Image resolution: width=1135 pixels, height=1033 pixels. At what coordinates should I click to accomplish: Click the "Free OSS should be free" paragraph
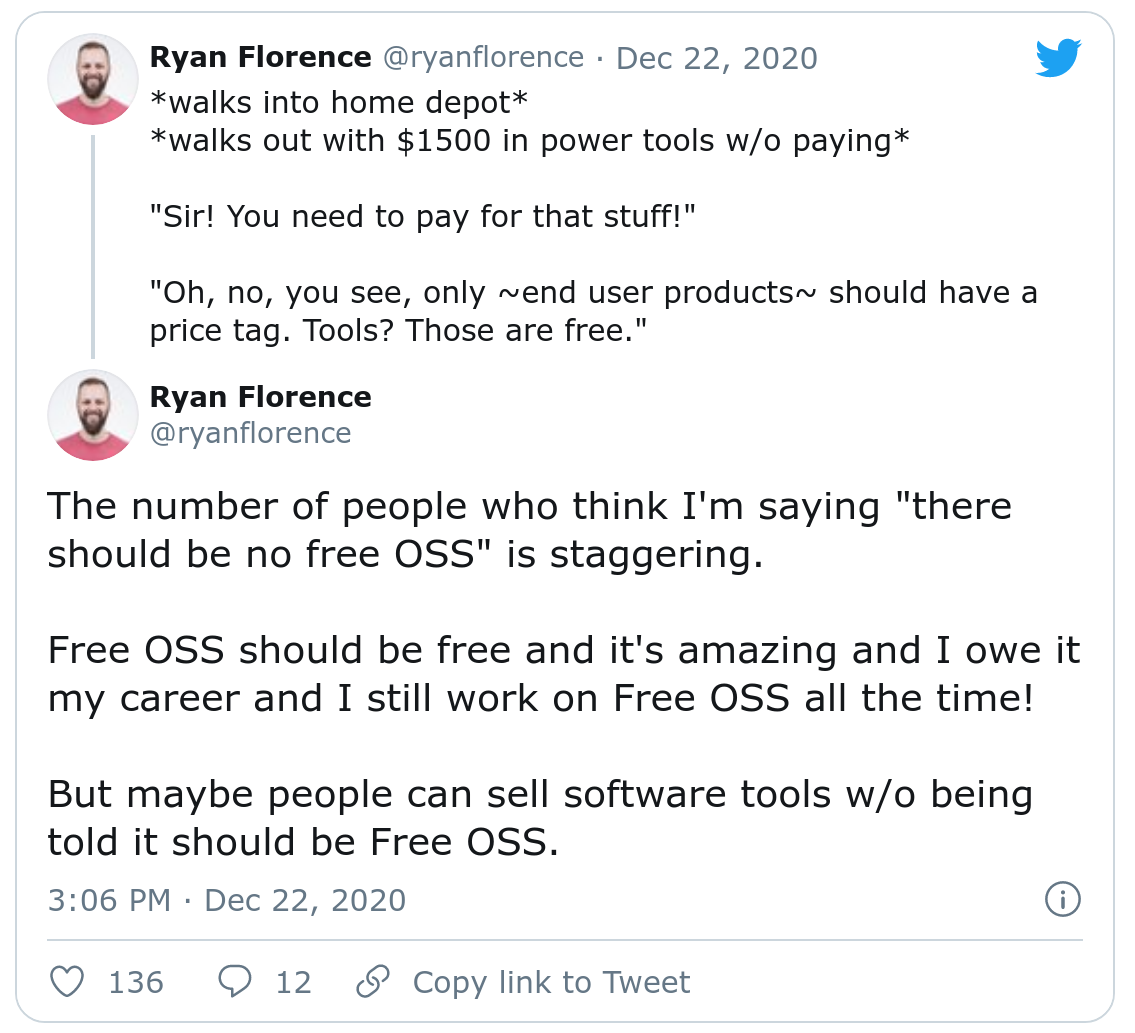tap(563, 673)
